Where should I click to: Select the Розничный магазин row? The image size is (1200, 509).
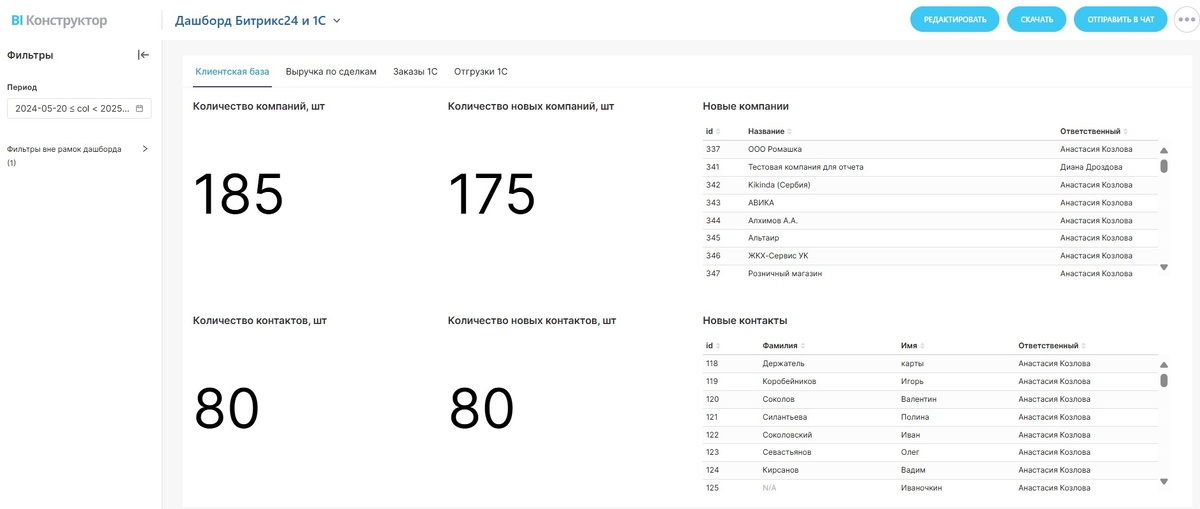(930, 273)
